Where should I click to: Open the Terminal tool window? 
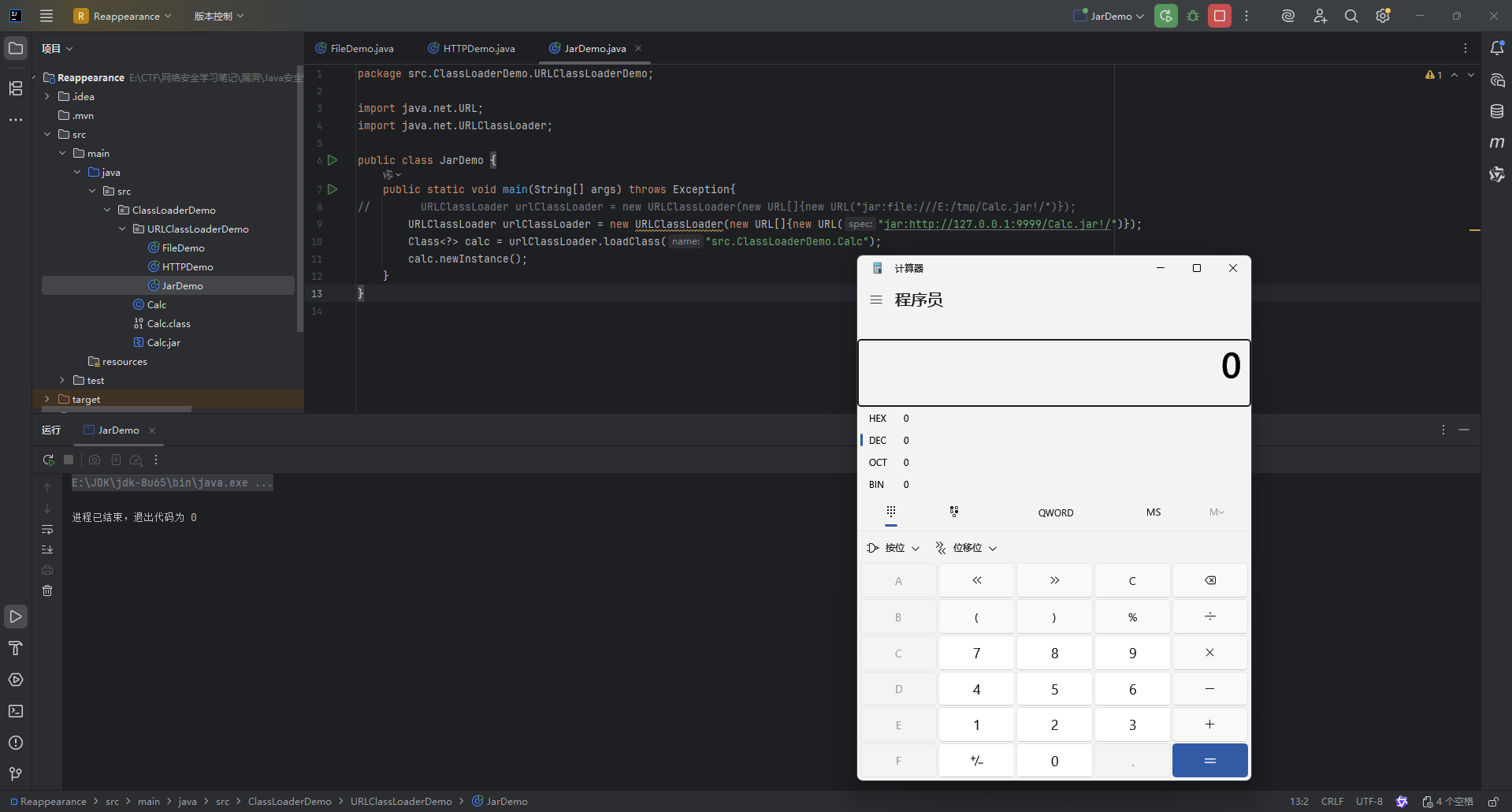16,711
